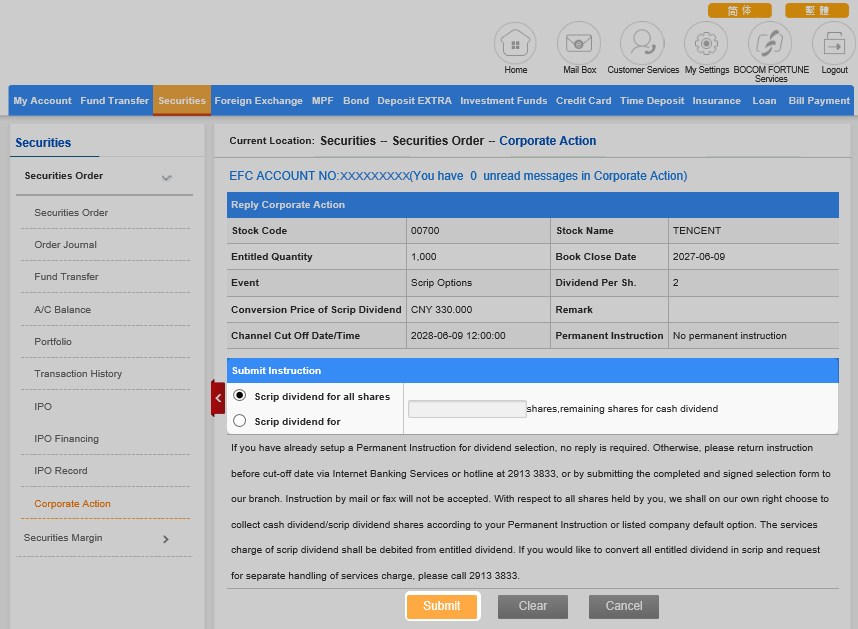Image resolution: width=858 pixels, height=629 pixels.
Task: Switch language to Simplified Chinese button
Action: 739,10
